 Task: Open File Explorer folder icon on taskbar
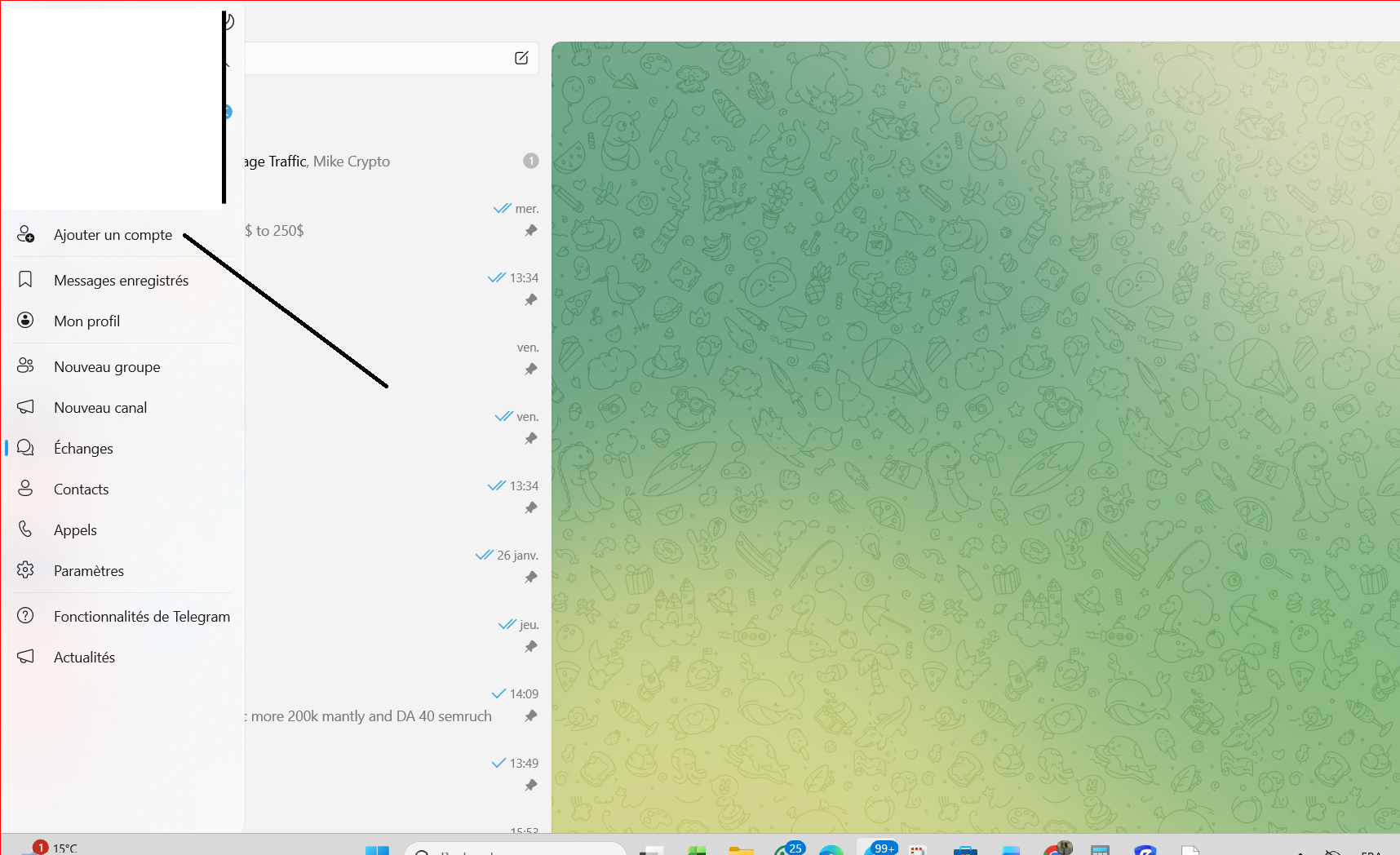point(741,850)
